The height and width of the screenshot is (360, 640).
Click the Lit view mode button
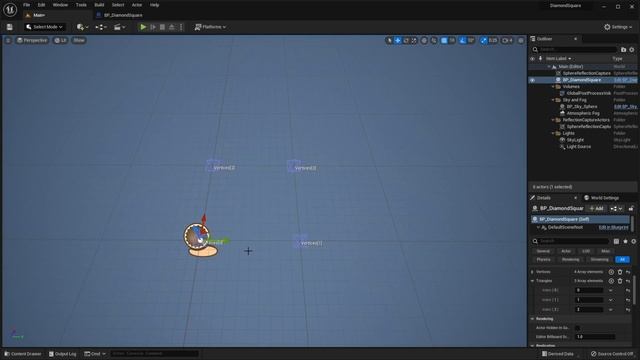(x=60, y=40)
